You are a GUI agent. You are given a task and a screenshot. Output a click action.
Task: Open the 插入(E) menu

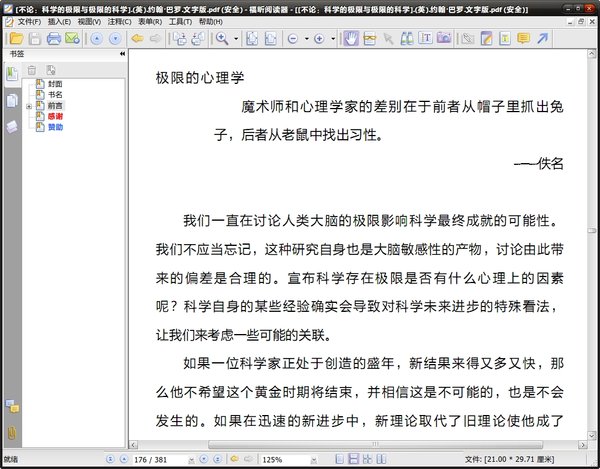59,22
